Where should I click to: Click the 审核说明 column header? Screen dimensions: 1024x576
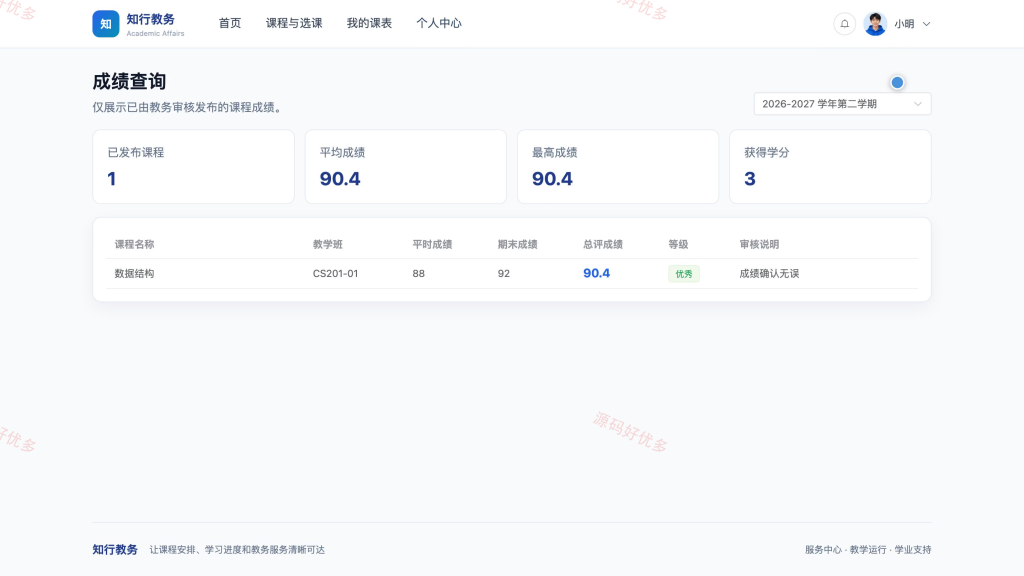pos(759,244)
